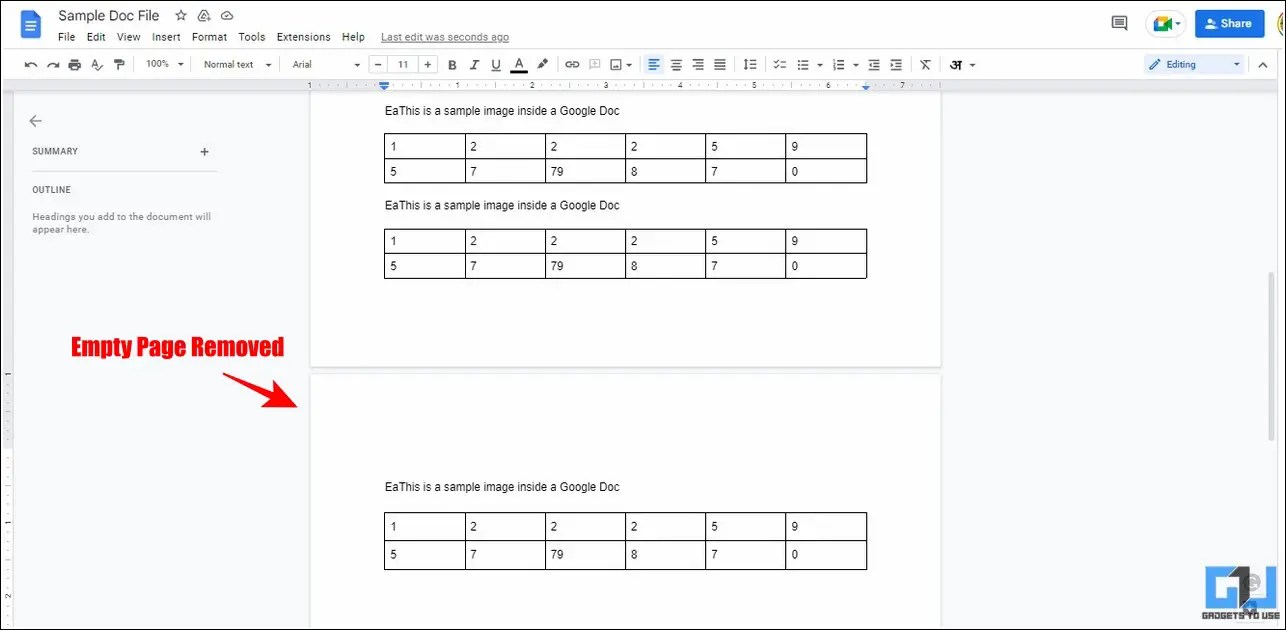The image size is (1286, 630).
Task: Insert a bulleted list
Action: [x=803, y=64]
